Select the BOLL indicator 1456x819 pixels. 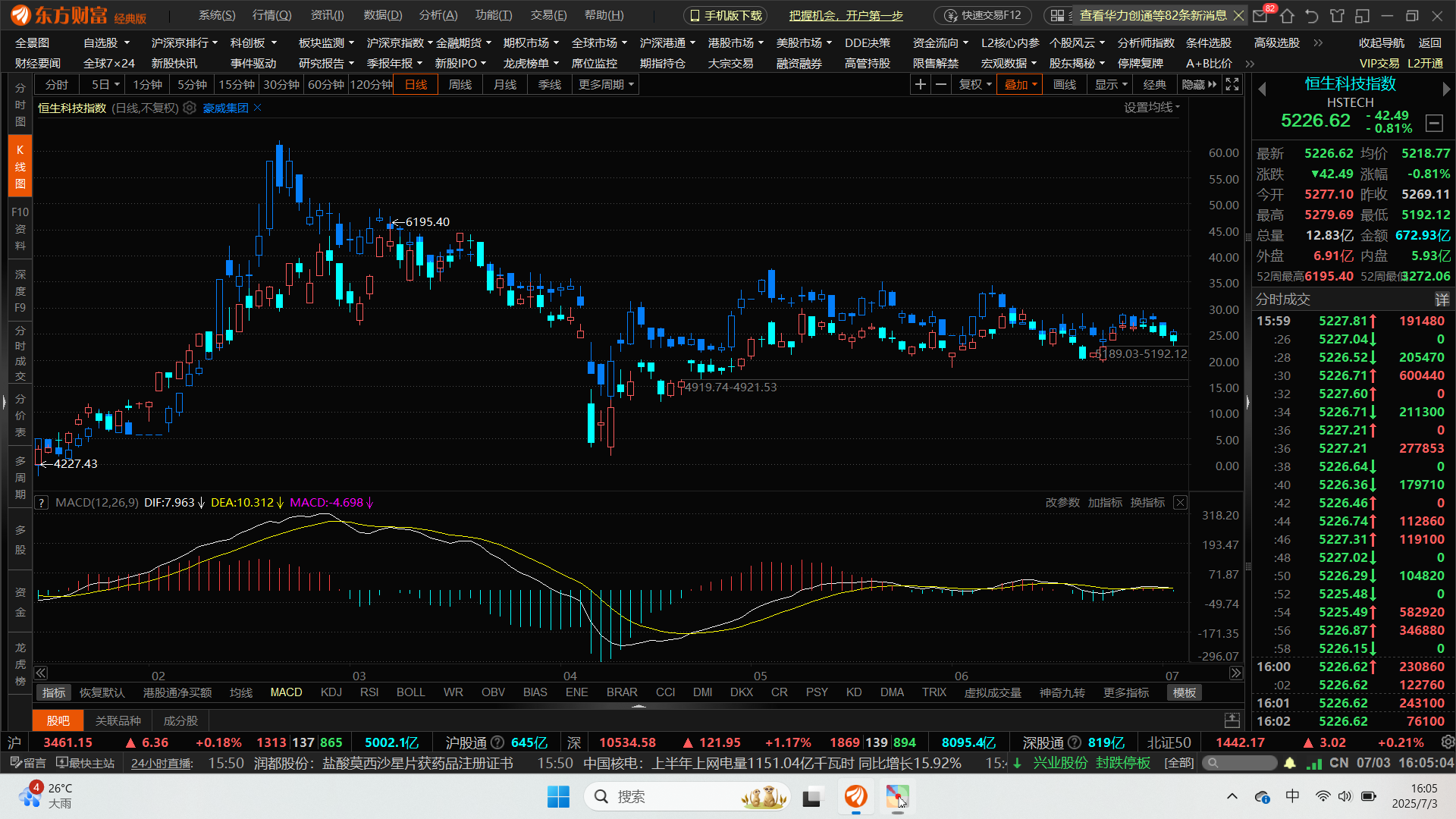410,692
